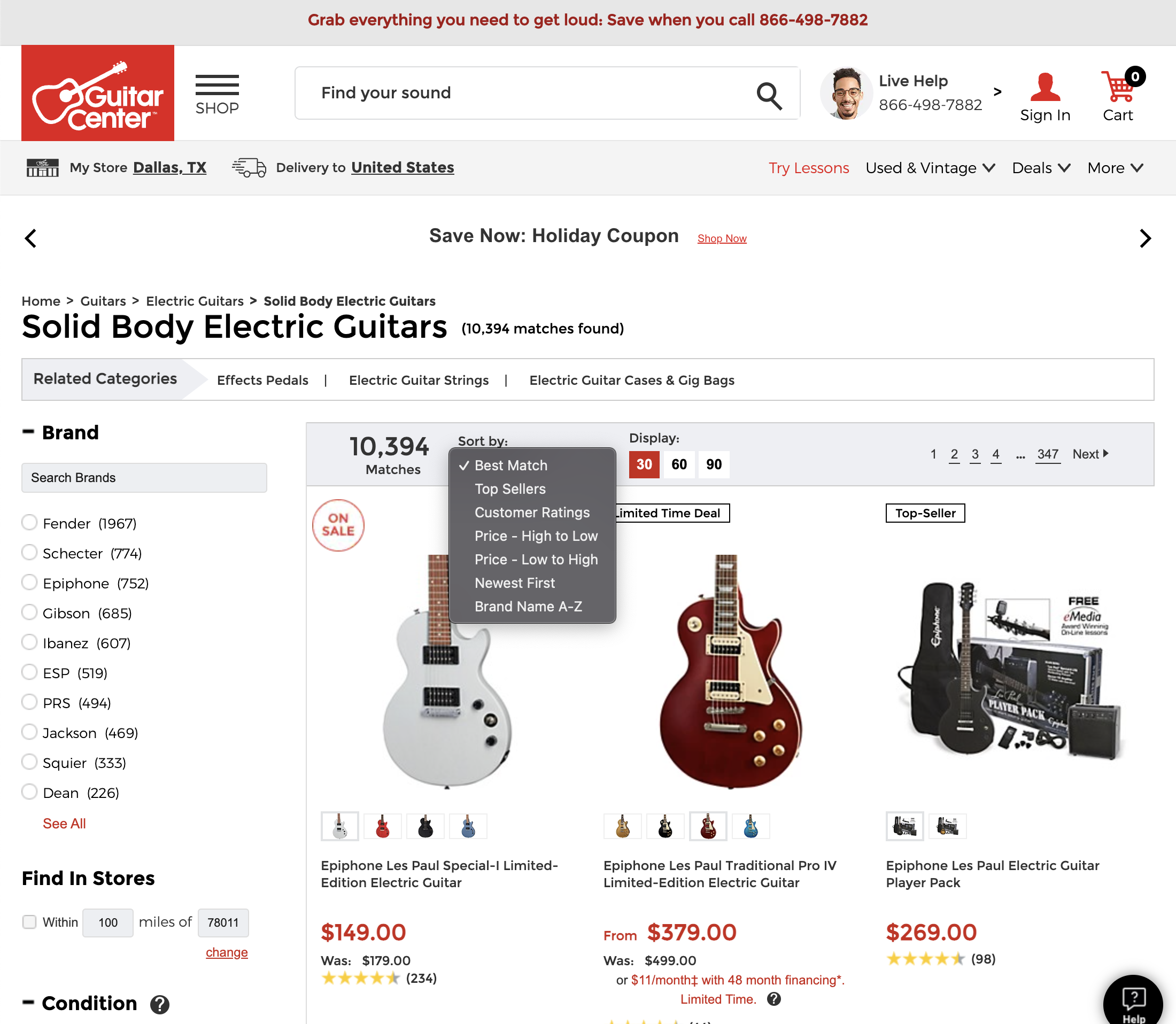1176x1024 pixels.
Task: Collapse the Brand filter section
Action: 28,432
